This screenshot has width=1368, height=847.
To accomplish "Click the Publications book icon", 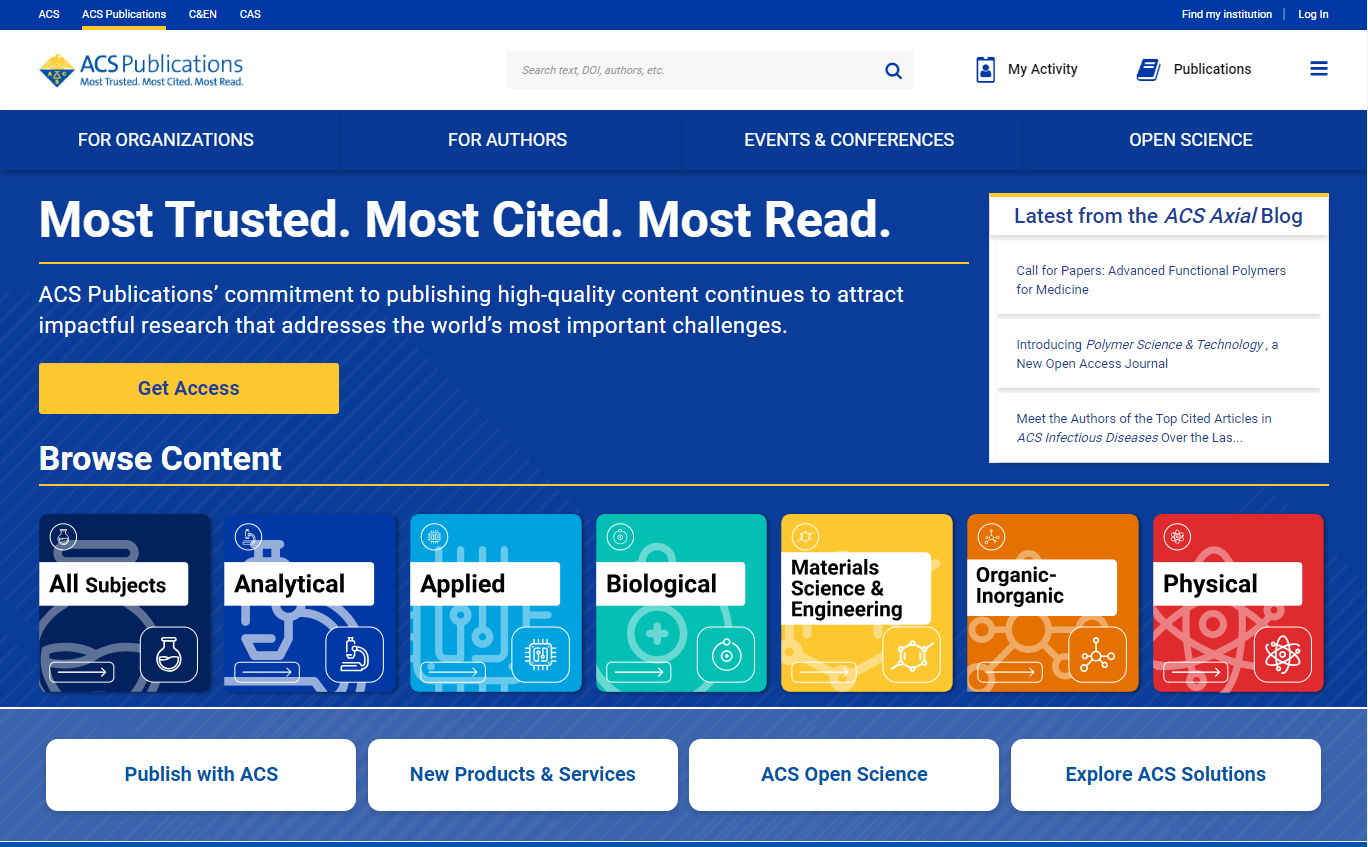I will [x=1148, y=69].
